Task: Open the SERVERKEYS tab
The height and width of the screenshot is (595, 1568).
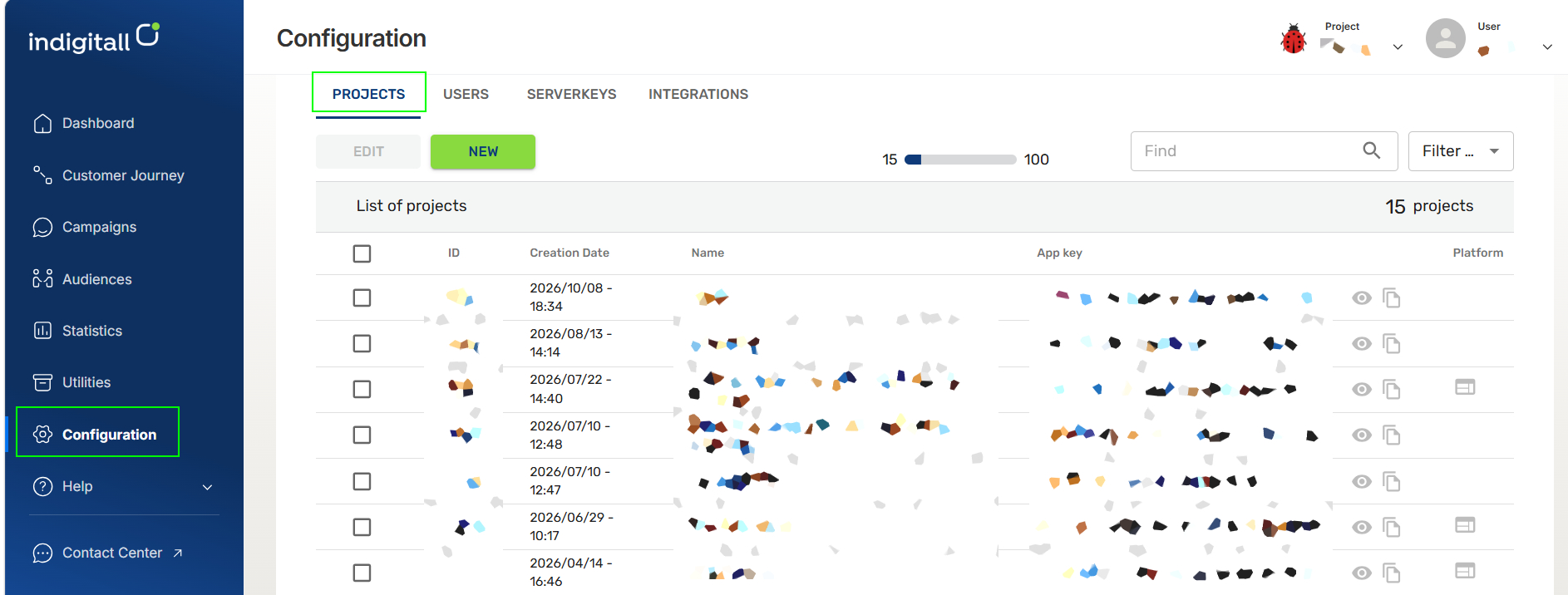Action: 572,94
